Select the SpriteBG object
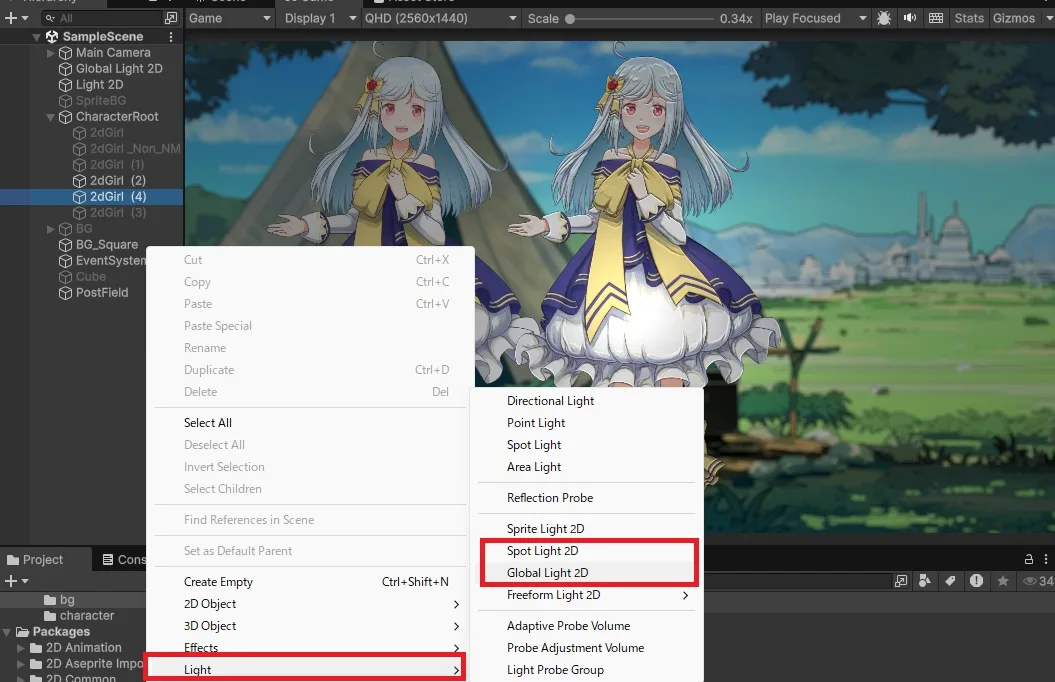 tap(101, 100)
